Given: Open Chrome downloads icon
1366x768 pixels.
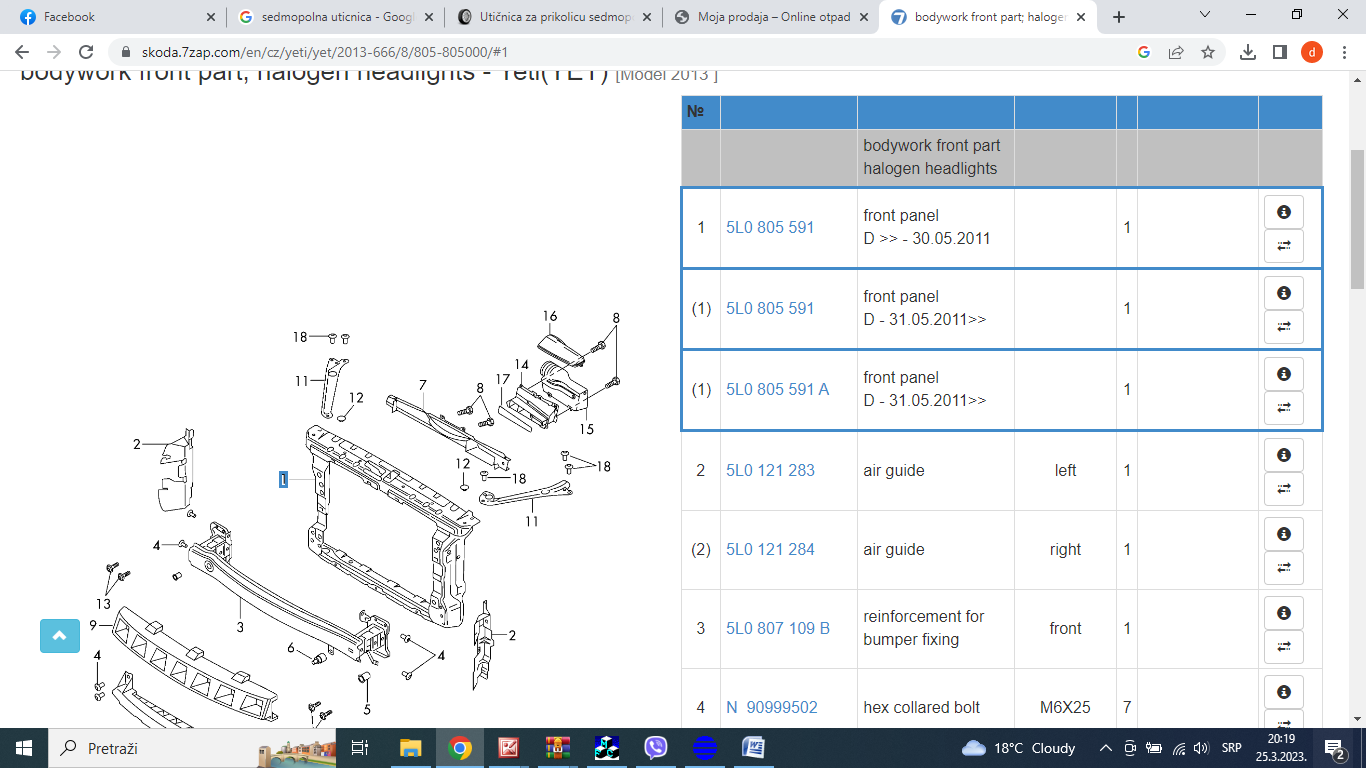Looking at the screenshot, I should (1247, 52).
